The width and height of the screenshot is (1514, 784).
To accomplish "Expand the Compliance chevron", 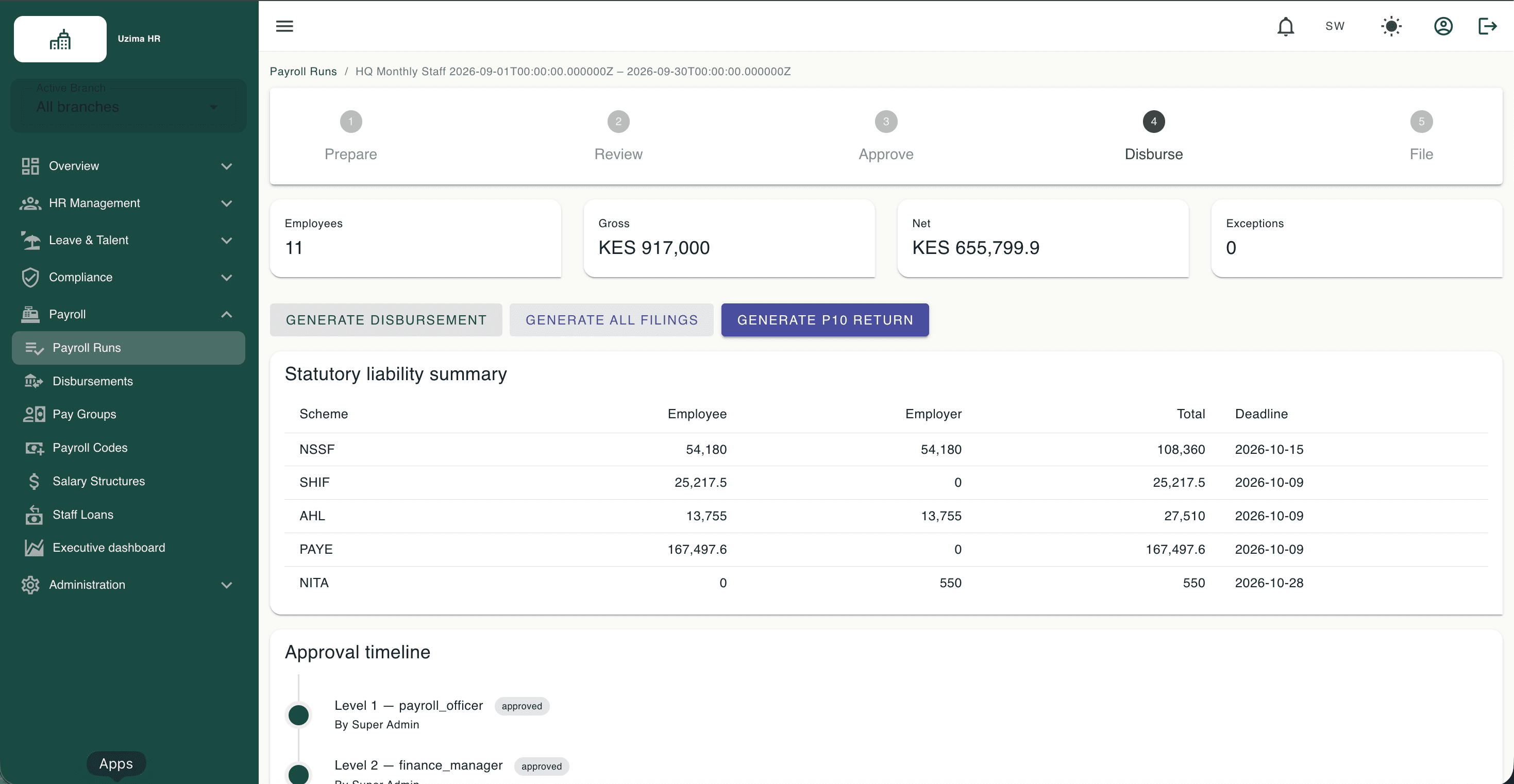I will pyautogui.click(x=226, y=278).
